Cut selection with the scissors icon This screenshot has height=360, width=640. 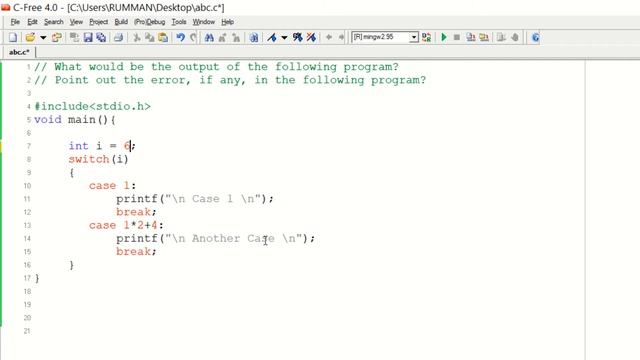tap(137, 38)
